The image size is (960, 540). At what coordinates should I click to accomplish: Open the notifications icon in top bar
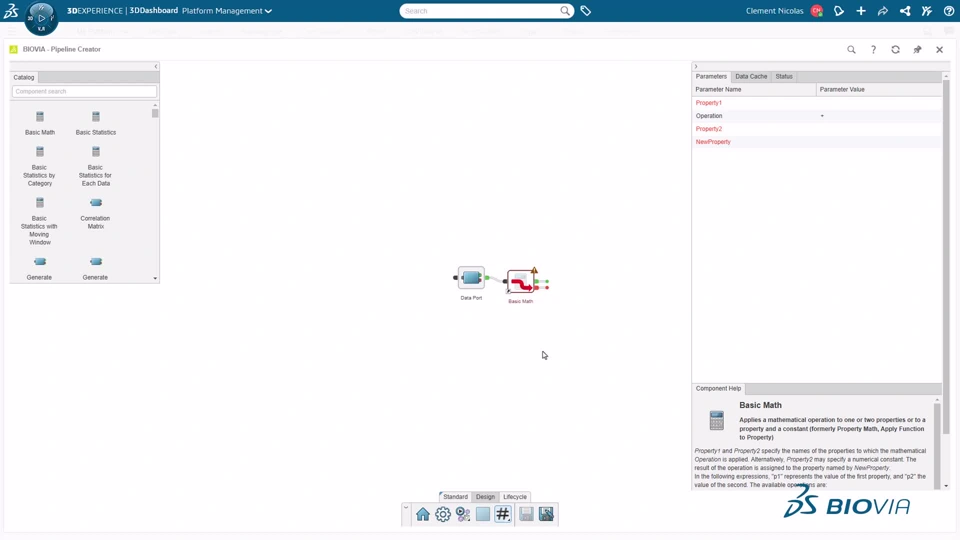(839, 10)
